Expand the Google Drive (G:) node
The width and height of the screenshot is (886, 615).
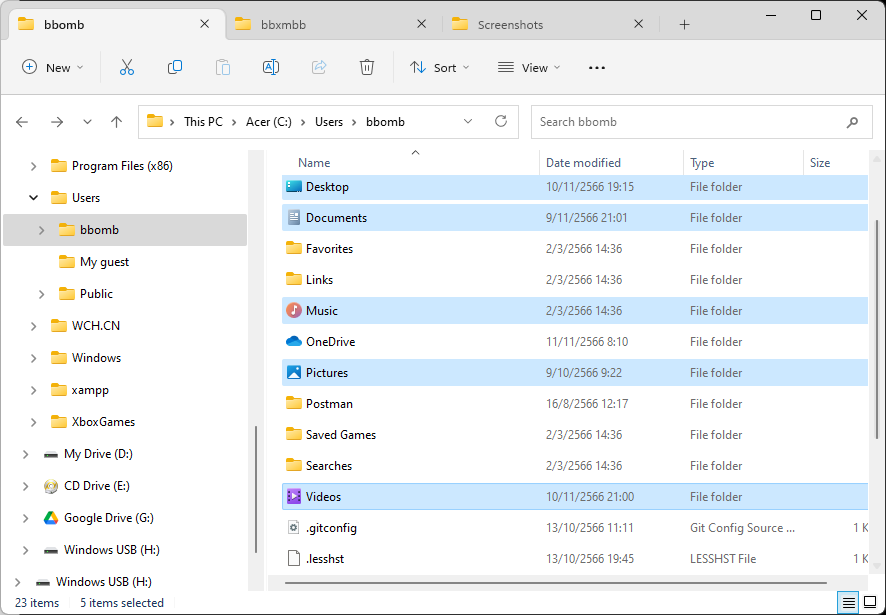[x=26, y=518]
